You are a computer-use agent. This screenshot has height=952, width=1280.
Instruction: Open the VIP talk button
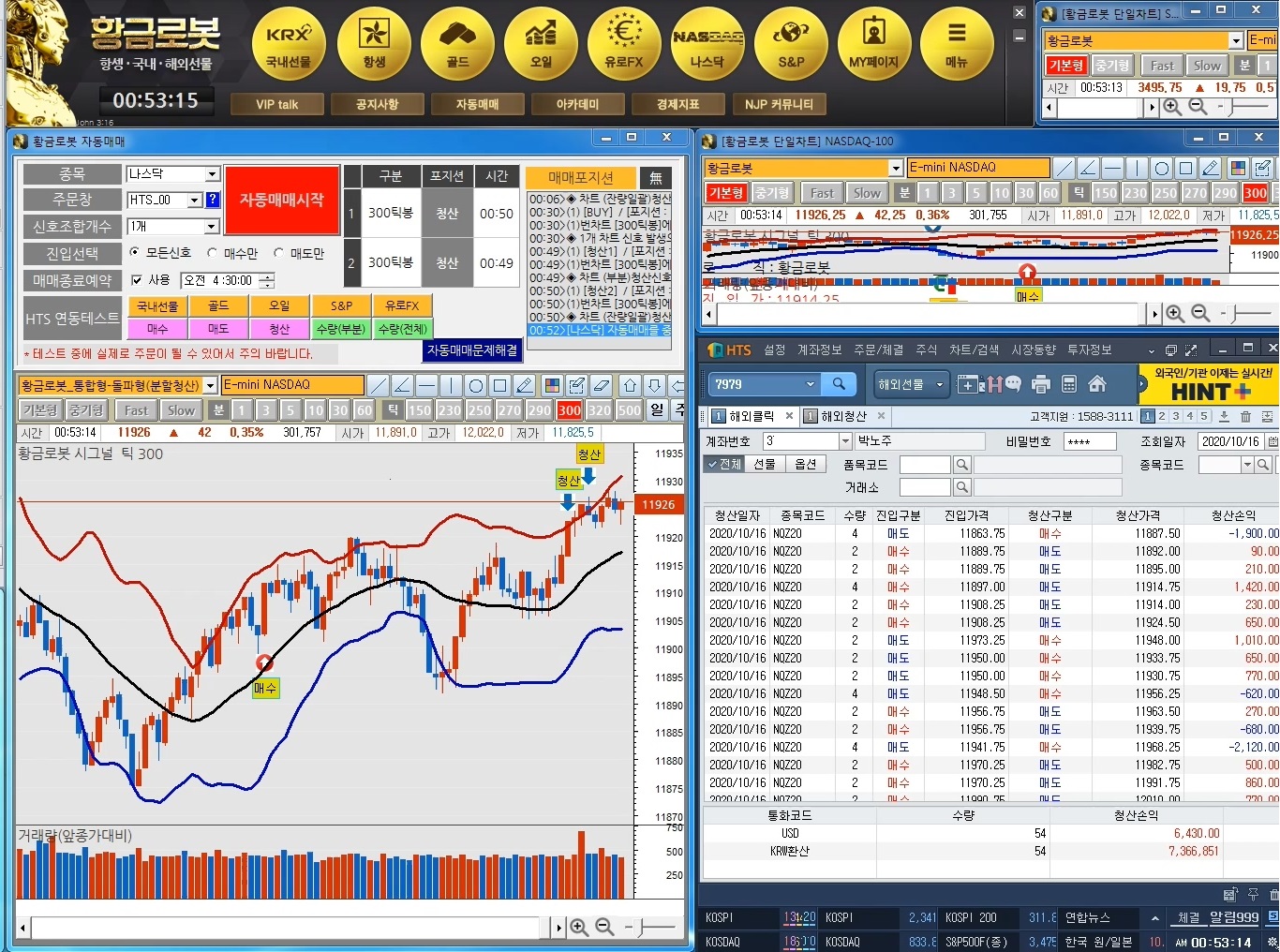click(276, 104)
